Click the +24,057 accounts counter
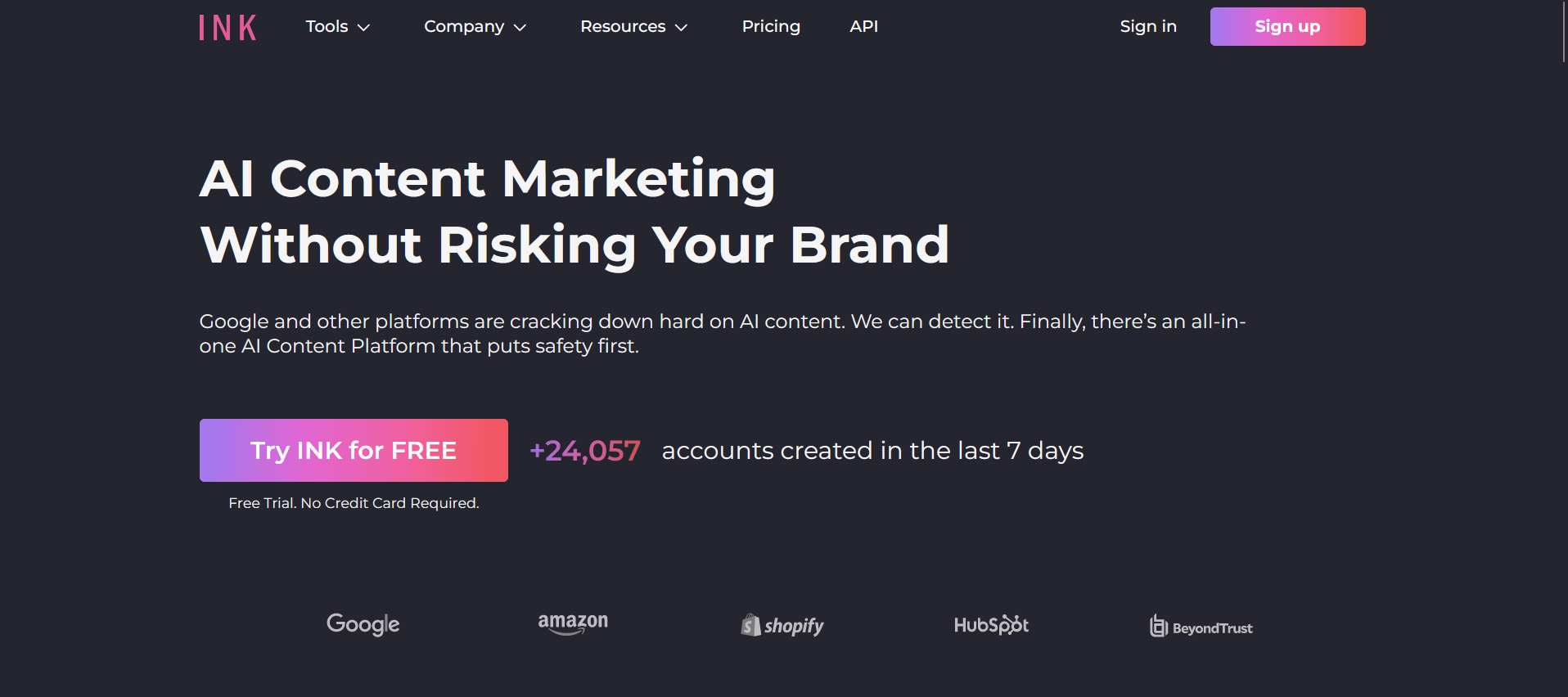1568x697 pixels. (x=585, y=451)
